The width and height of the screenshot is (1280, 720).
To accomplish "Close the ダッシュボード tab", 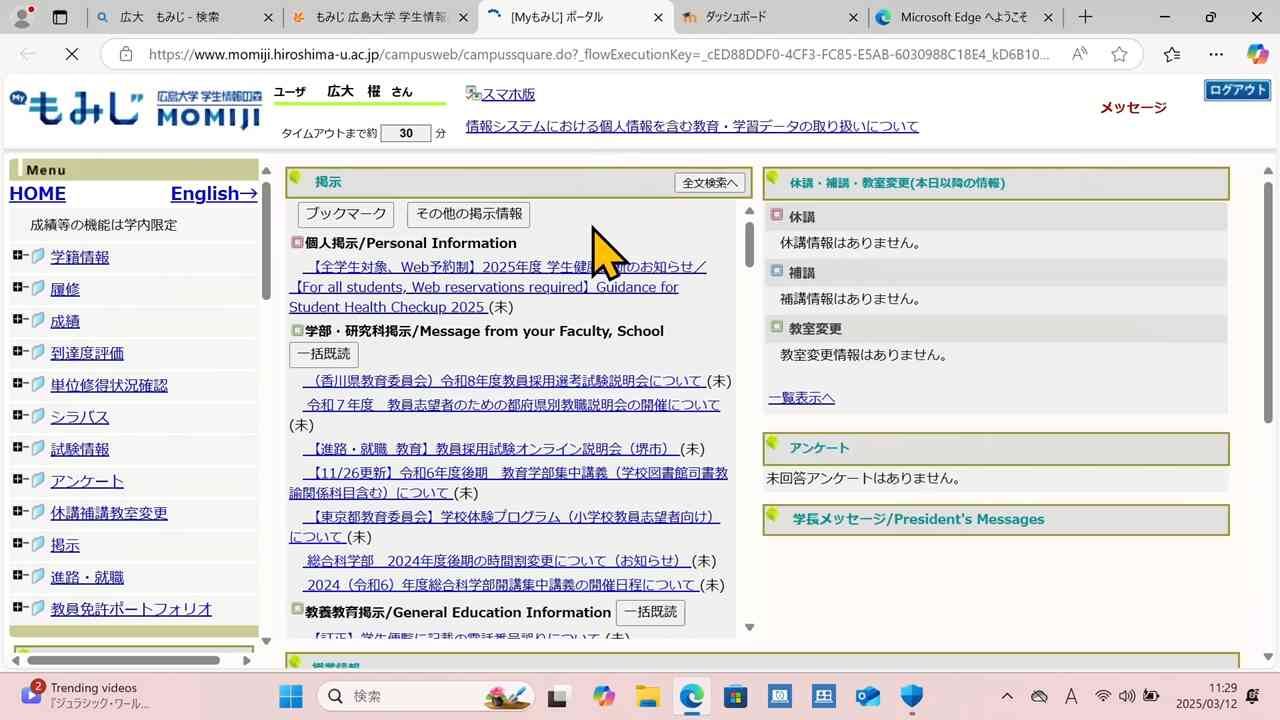I will [852, 17].
